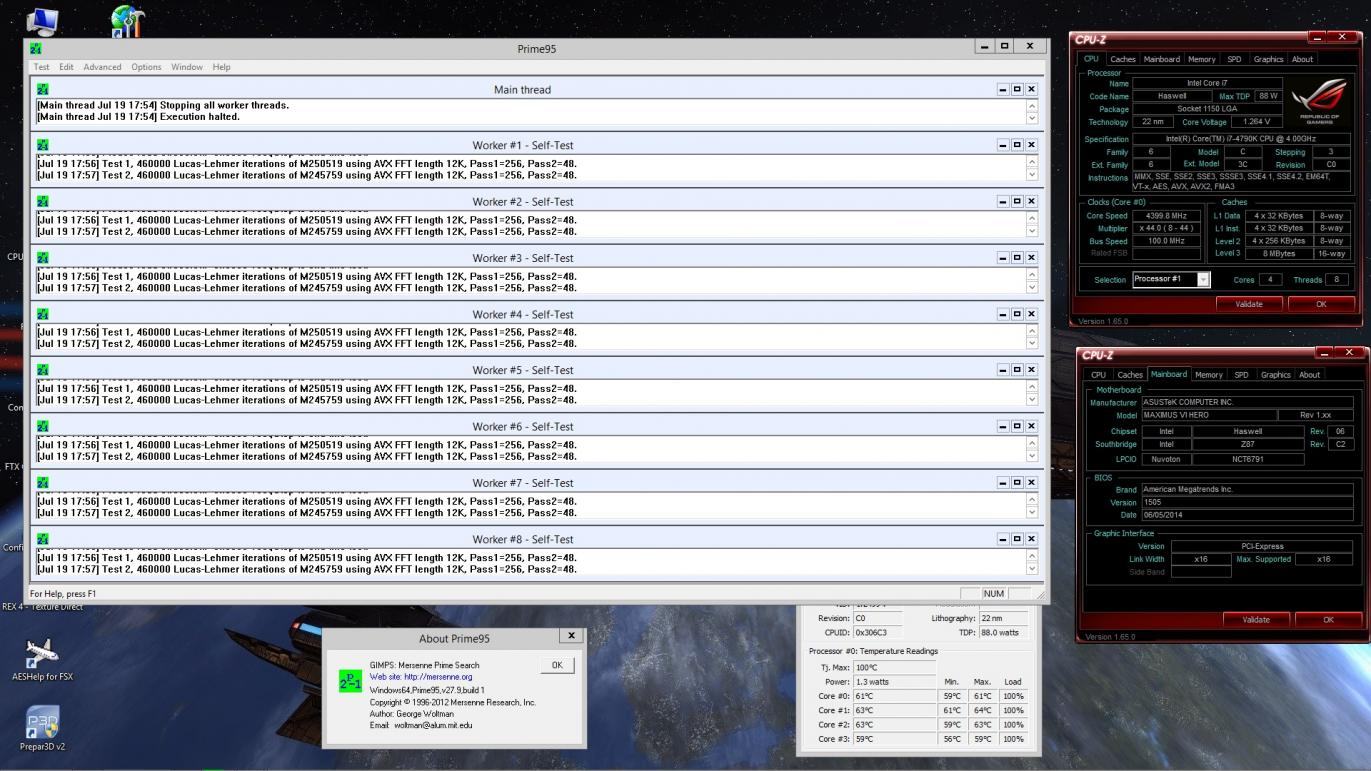Viewport: 1371px width, 771px height.
Task: Click the Main thread window's scroll up arrow
Action: tap(1032, 105)
